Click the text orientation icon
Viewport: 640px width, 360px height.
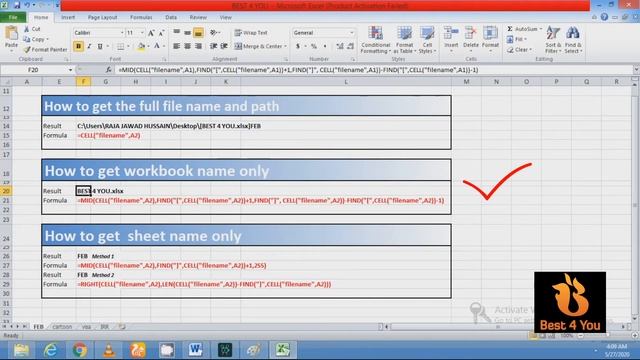(213, 32)
